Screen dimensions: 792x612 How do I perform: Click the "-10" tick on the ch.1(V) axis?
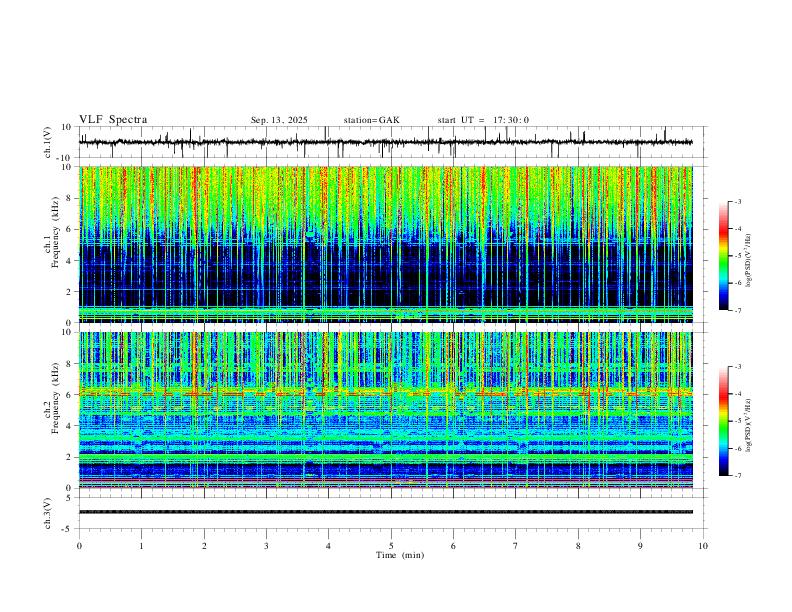[x=64, y=158]
